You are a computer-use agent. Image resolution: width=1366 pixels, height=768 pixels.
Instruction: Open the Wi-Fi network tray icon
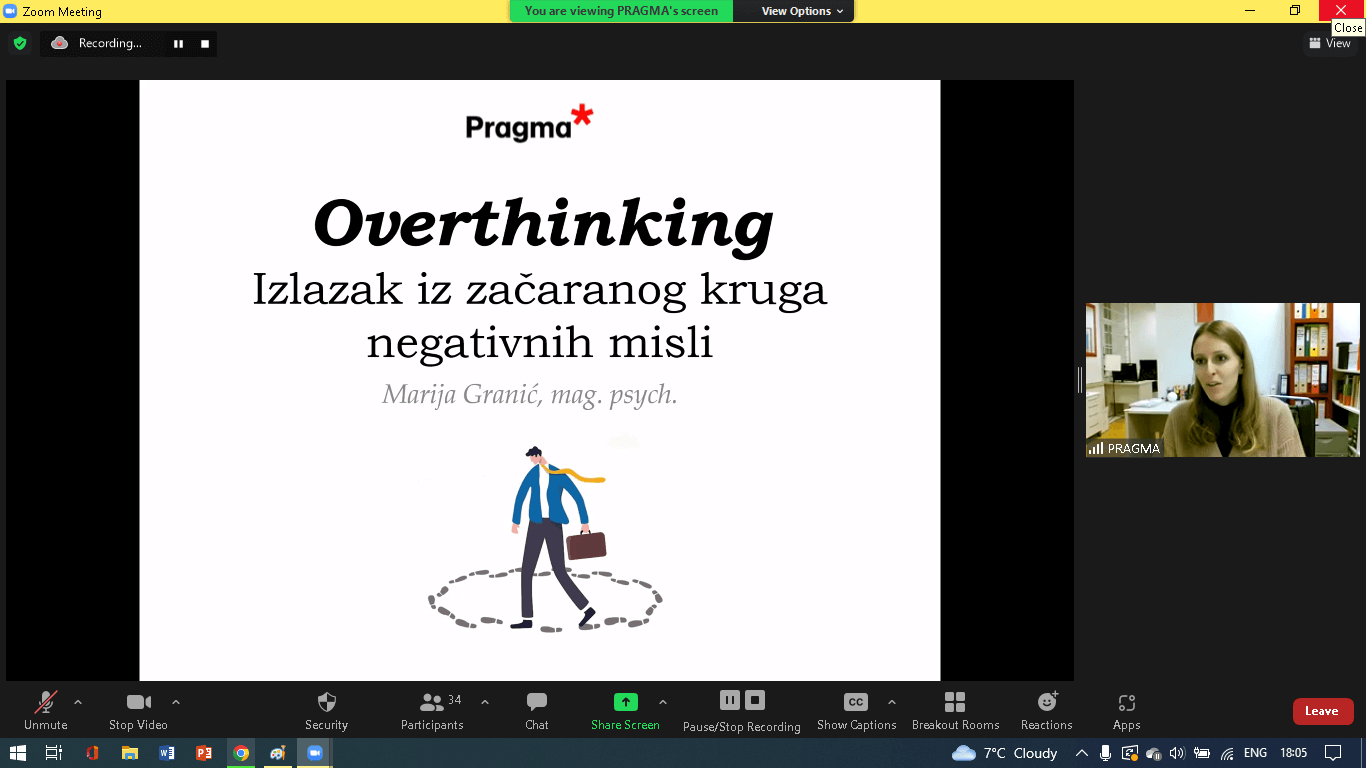click(x=1227, y=753)
